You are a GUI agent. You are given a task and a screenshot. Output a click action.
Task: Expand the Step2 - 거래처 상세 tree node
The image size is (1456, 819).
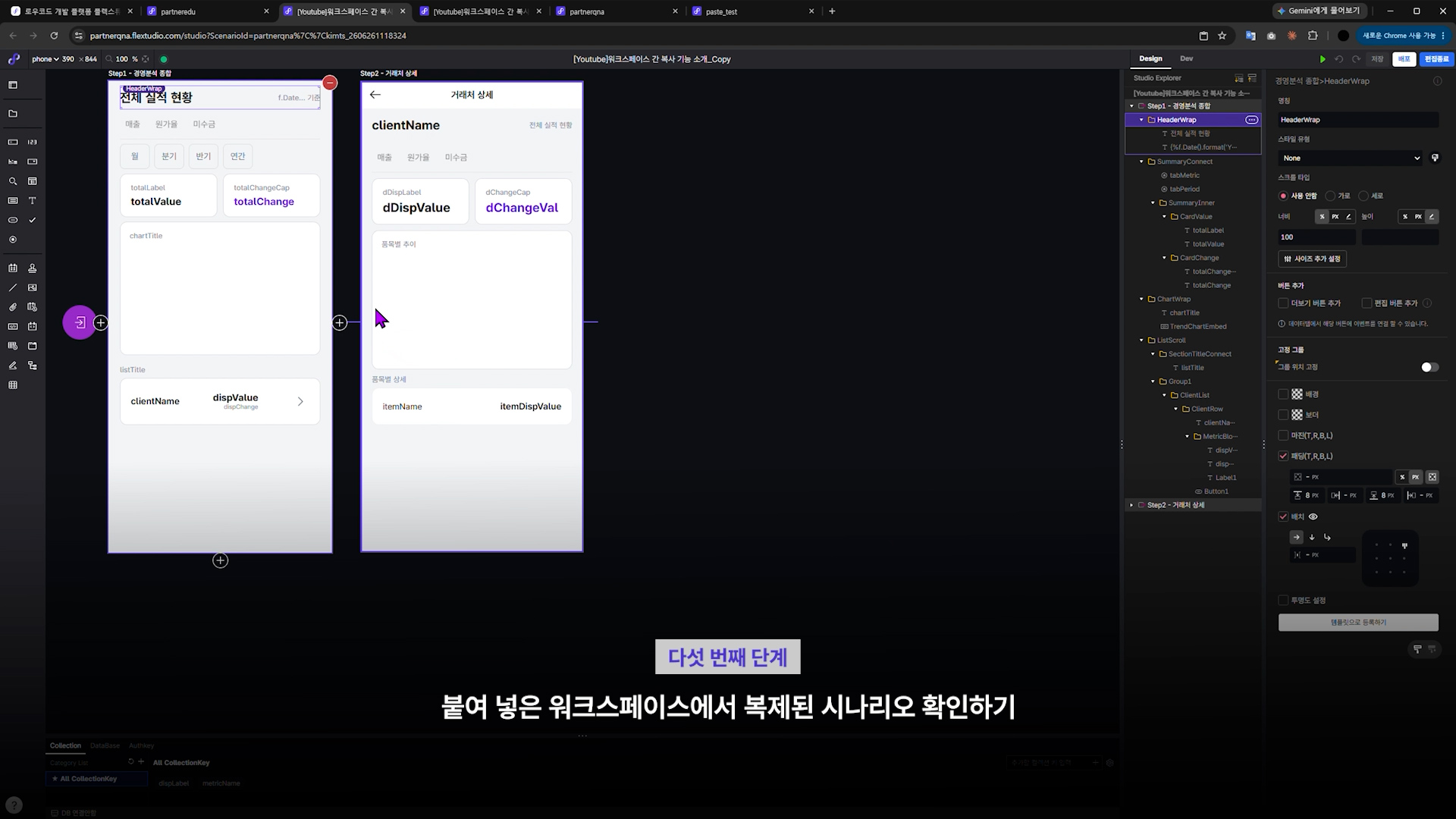coord(1131,505)
